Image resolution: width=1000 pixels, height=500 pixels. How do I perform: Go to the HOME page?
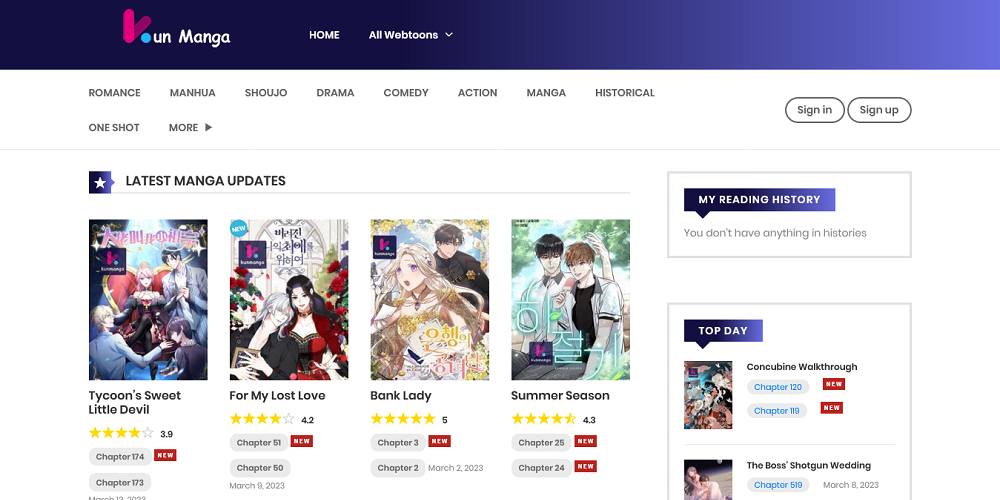(x=324, y=35)
